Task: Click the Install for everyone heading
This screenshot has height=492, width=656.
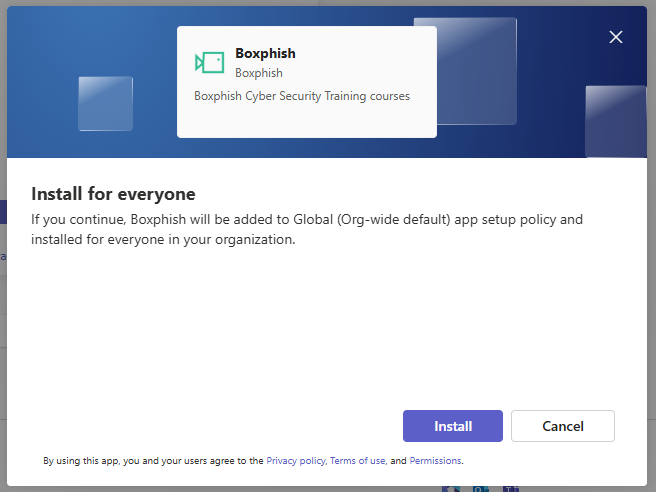Action: pyautogui.click(x=113, y=194)
